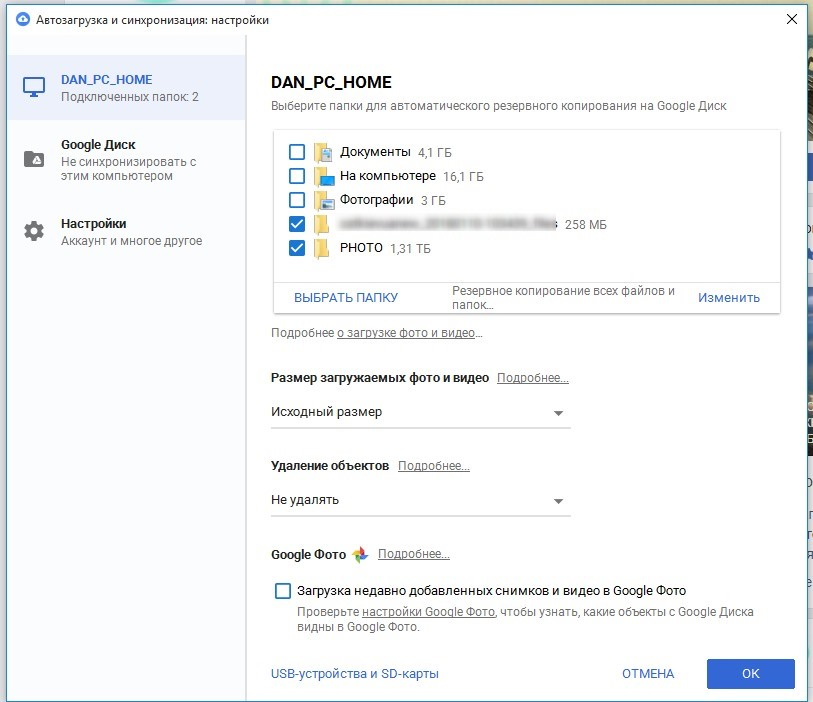Enable upload of new photos to Google Фото
813x702 pixels.
click(x=283, y=591)
